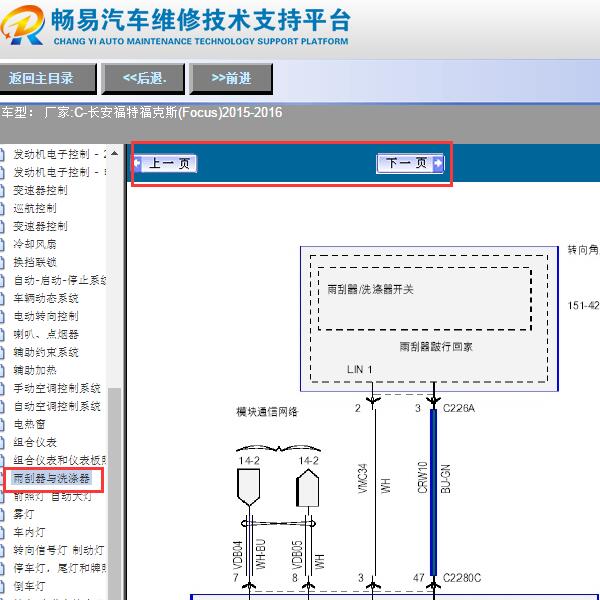Click document icon beside 冷却风扇
This screenshot has height=600, width=600.
point(2,245)
